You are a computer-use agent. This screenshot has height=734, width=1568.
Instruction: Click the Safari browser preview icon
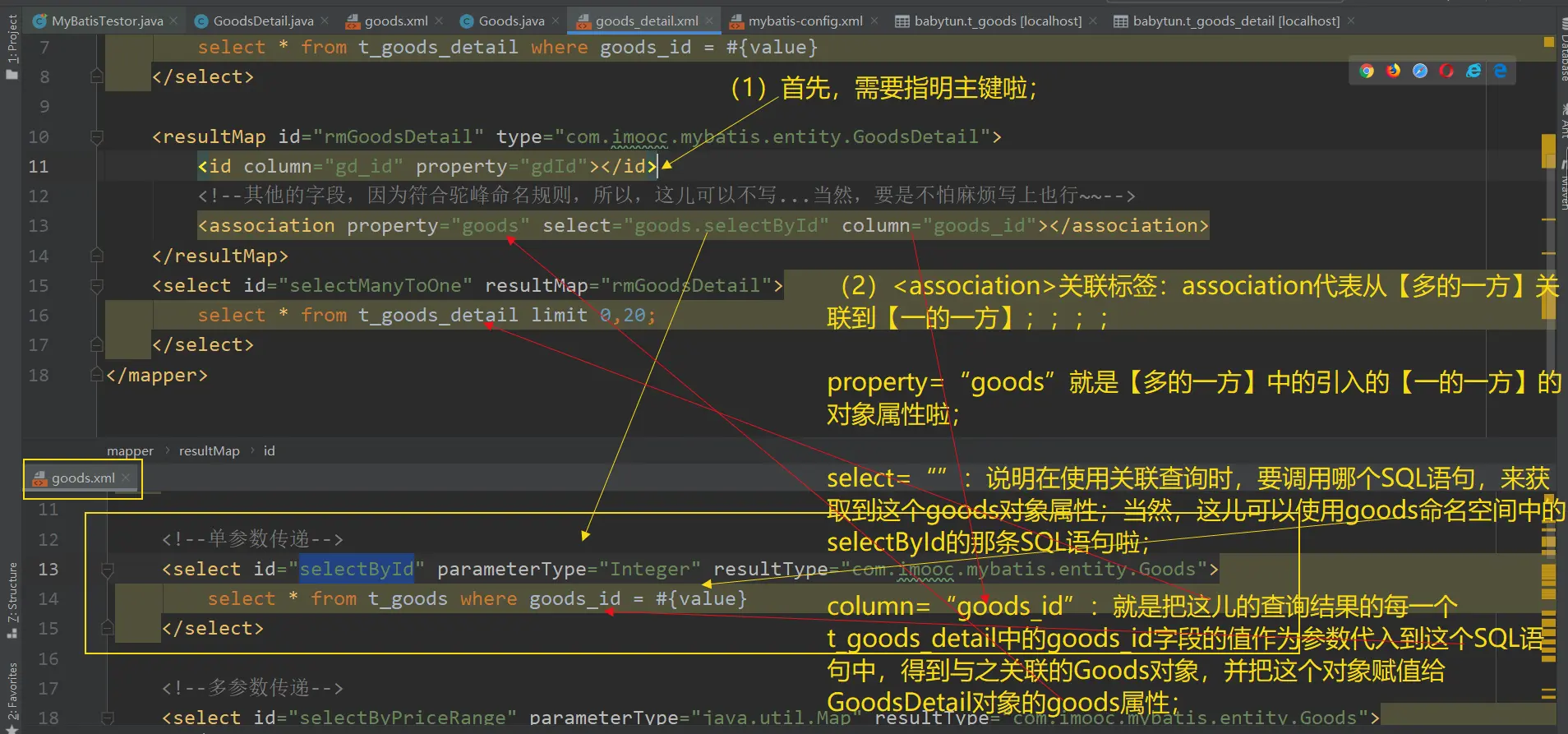(x=1420, y=72)
